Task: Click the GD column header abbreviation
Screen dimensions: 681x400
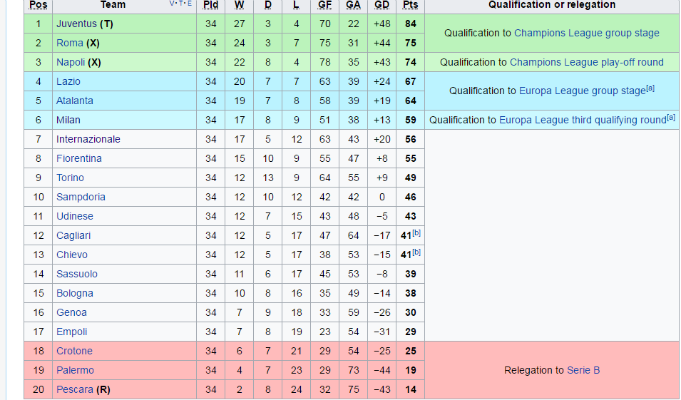Action: tap(382, 5)
